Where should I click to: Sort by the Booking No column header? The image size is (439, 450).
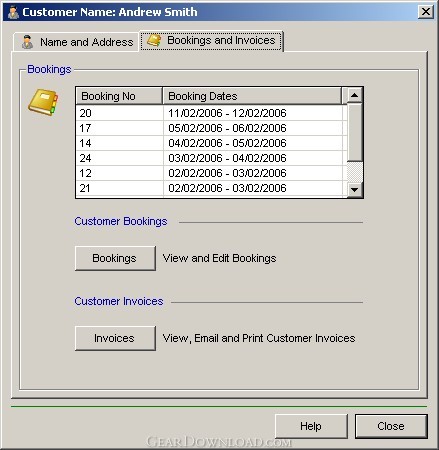119,96
